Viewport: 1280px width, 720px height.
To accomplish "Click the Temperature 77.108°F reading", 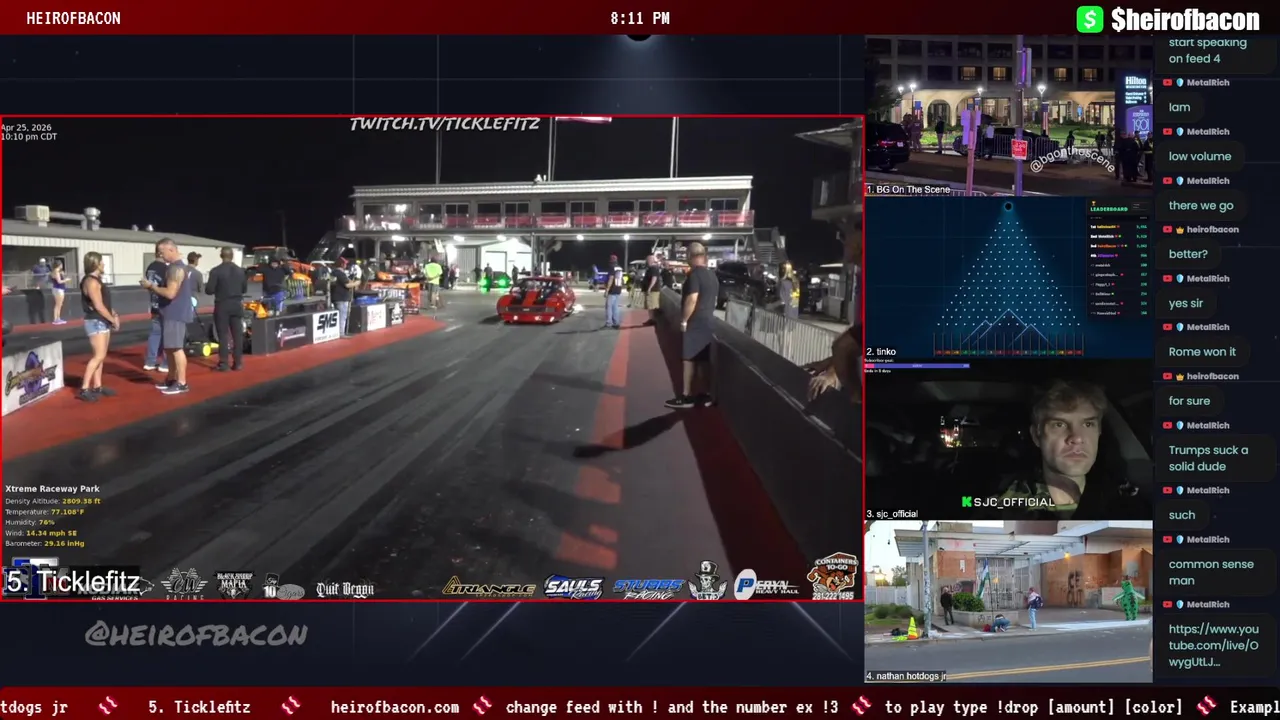I will [44, 512].
